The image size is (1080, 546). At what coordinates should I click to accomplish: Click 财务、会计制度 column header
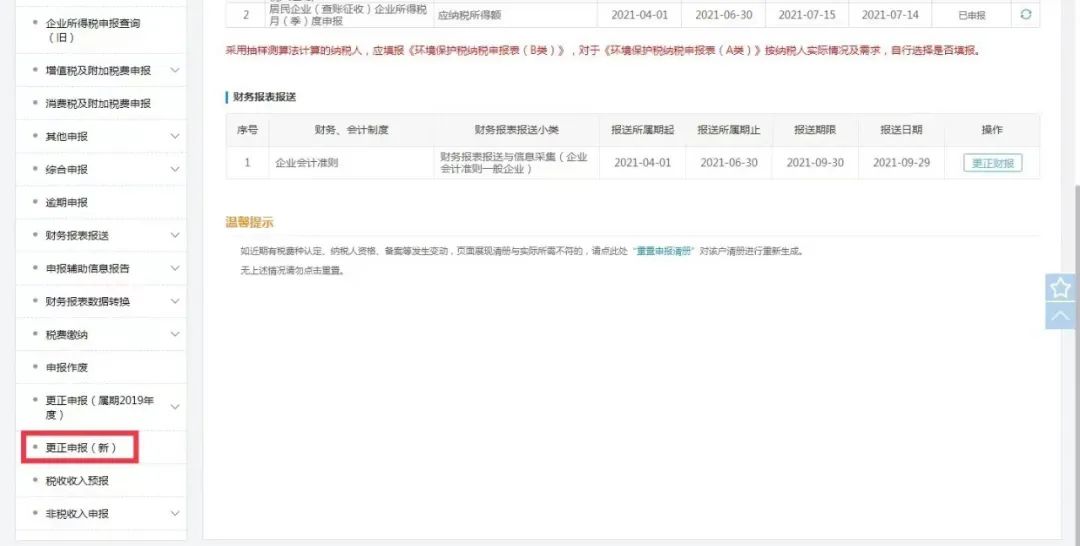click(351, 129)
